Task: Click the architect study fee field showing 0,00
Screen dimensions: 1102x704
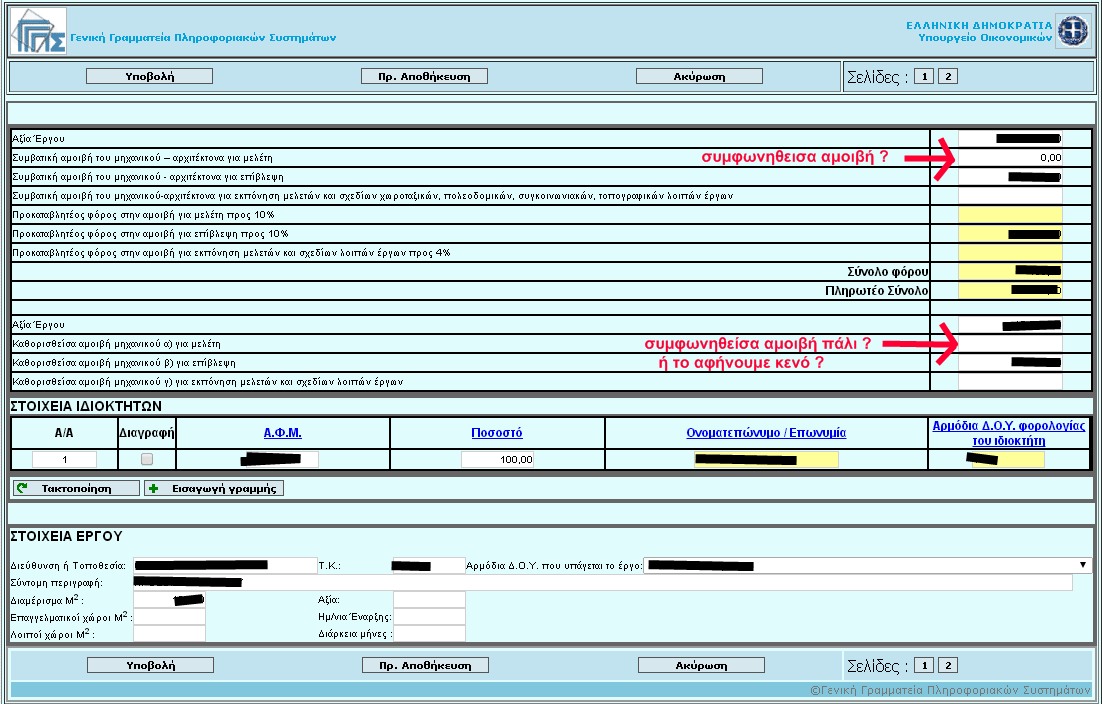Action: [1010, 157]
